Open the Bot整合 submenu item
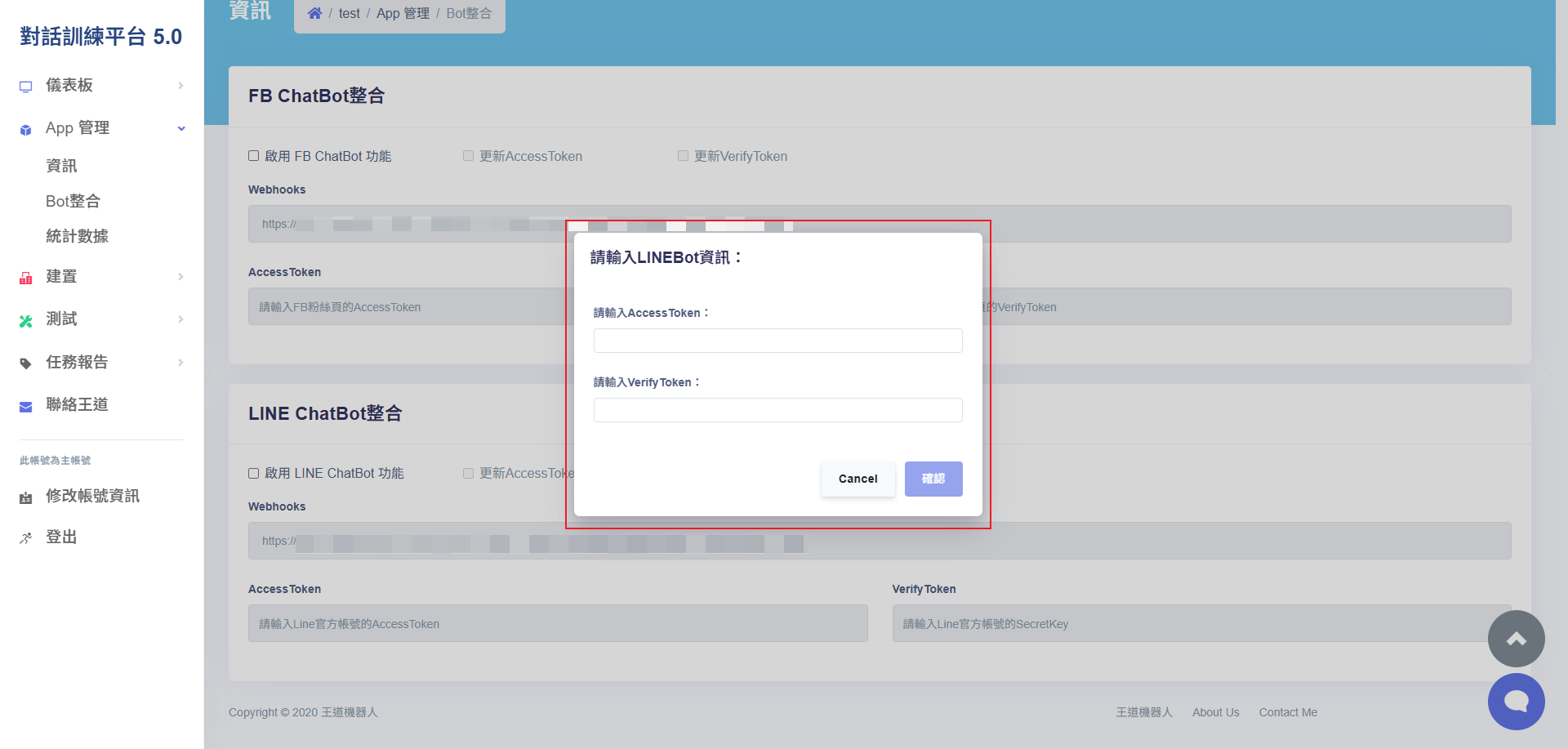 click(x=73, y=201)
